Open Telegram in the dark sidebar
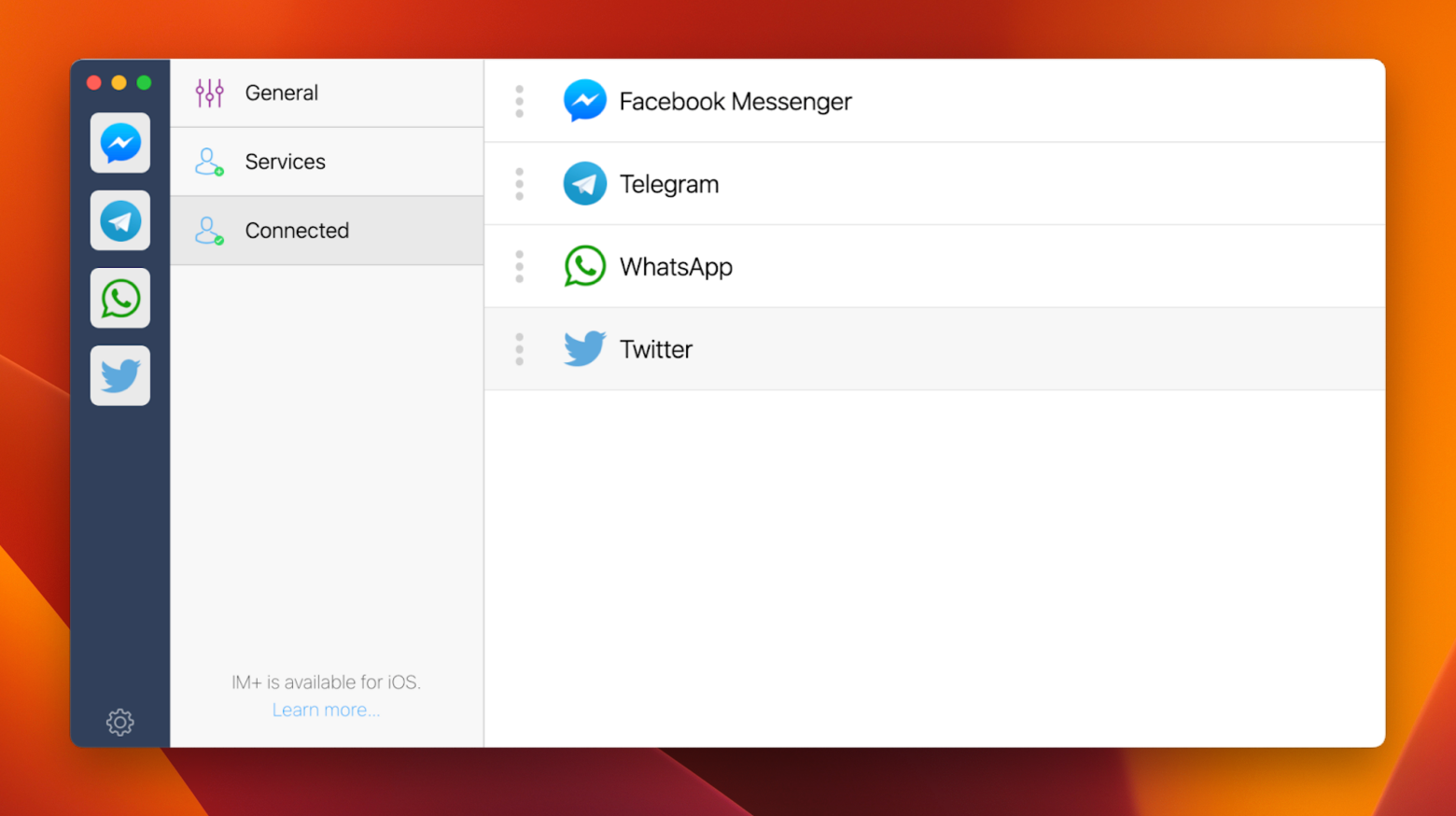This screenshot has width=1456, height=816. 120,220
